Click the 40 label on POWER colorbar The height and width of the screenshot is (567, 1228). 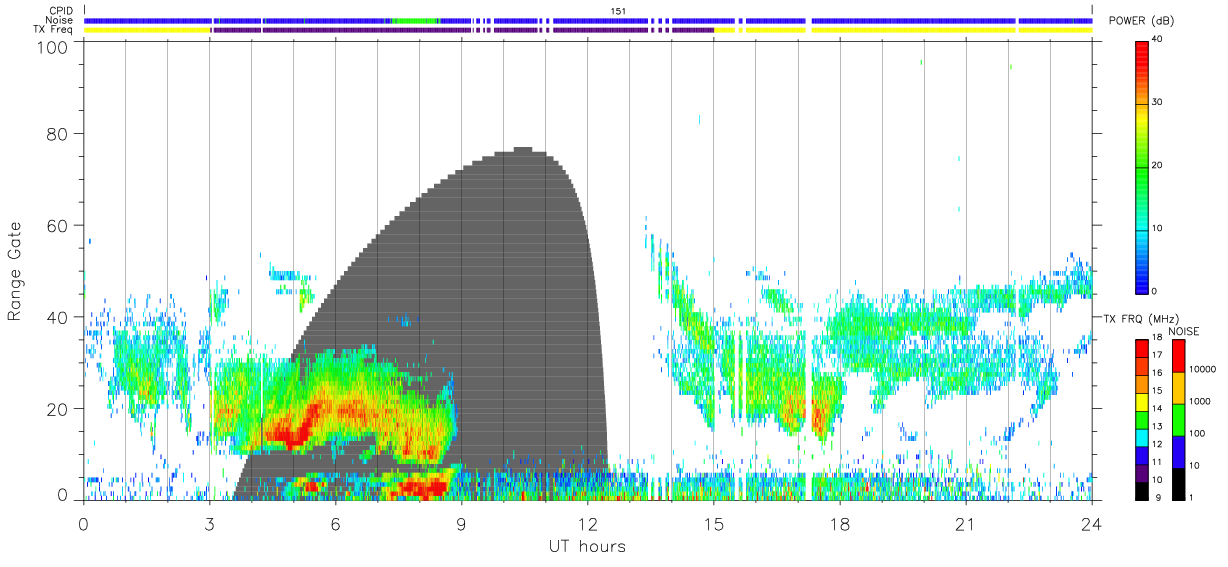point(1158,39)
